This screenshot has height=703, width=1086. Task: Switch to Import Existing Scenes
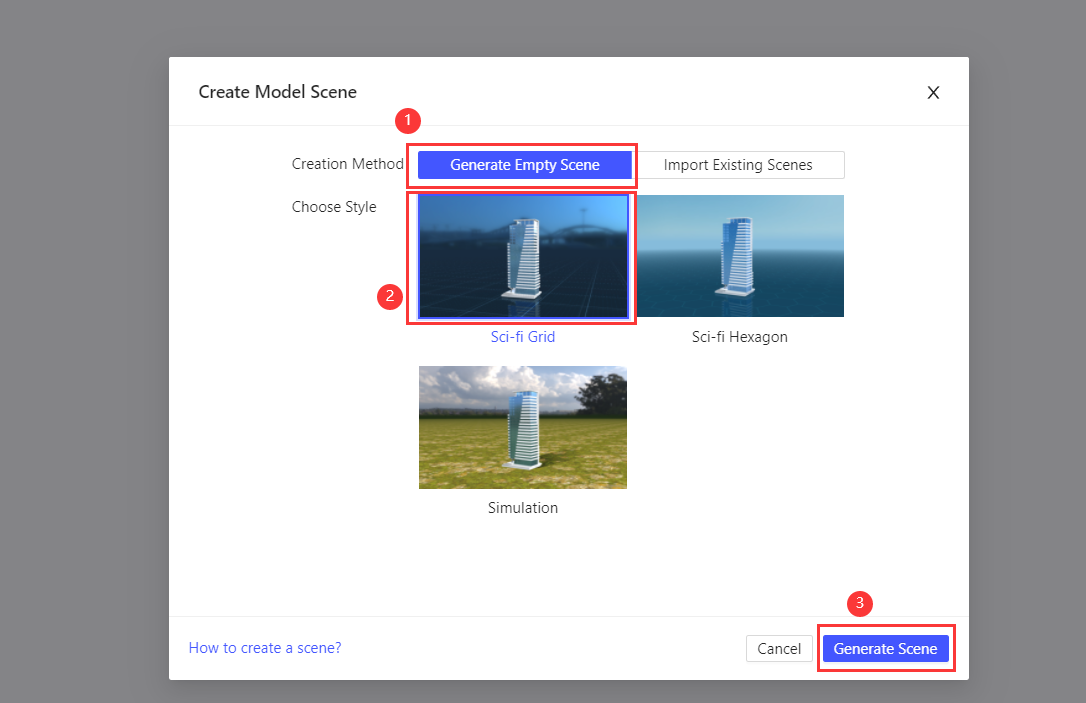(740, 165)
